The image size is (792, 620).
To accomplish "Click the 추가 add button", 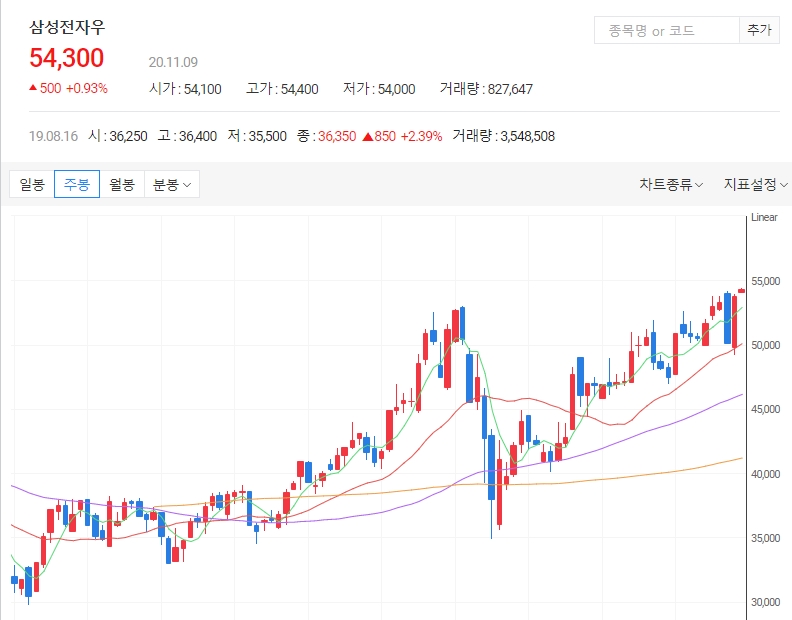I will [x=759, y=30].
